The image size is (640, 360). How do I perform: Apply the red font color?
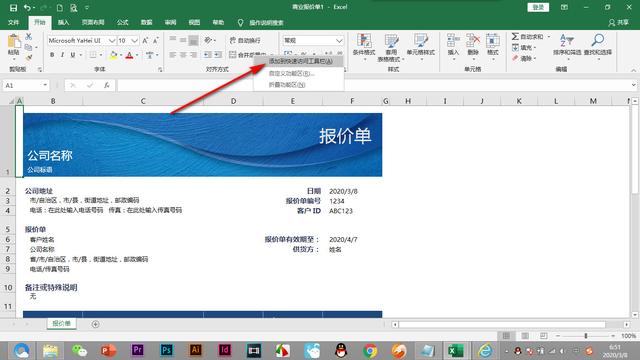click(129, 55)
